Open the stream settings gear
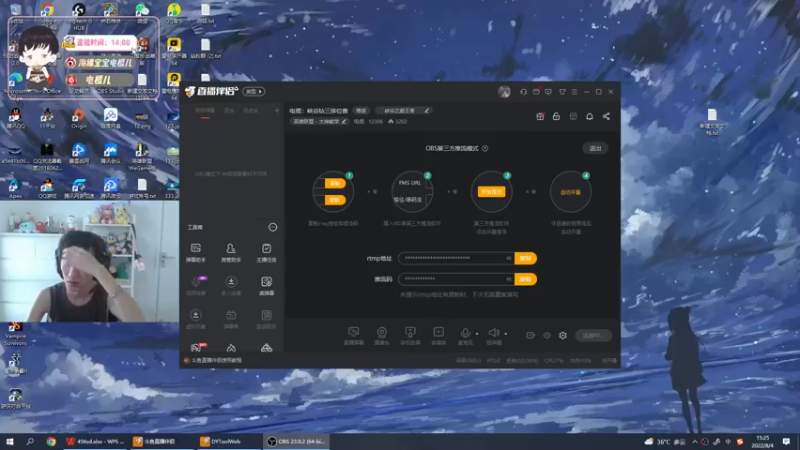800x450 pixels. [563, 335]
